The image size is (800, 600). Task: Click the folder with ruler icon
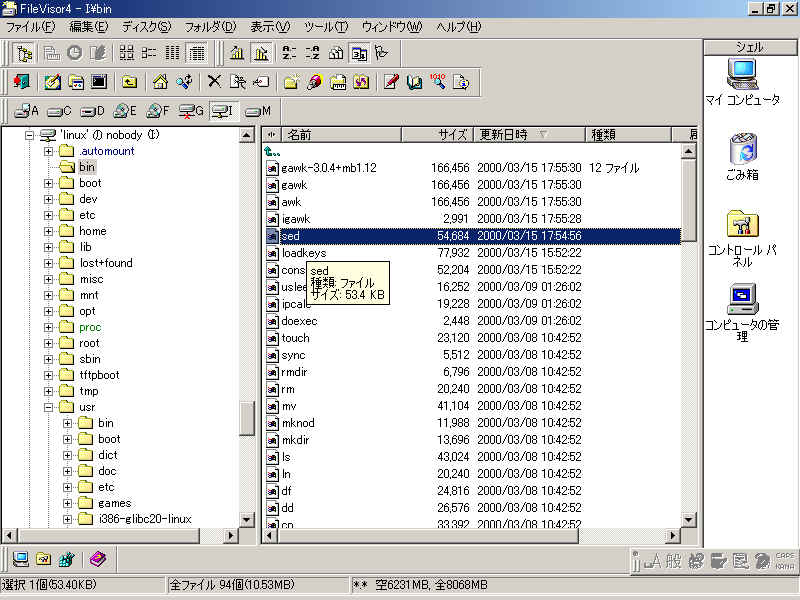tap(338, 82)
